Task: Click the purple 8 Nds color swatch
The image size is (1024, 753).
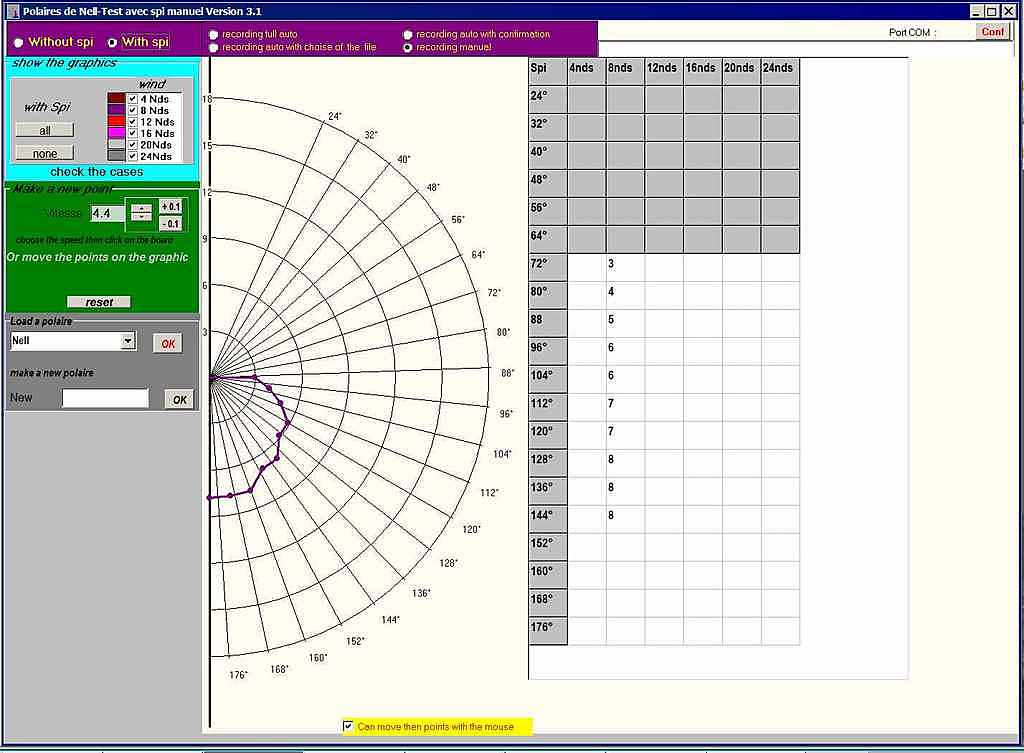Action: [116, 110]
